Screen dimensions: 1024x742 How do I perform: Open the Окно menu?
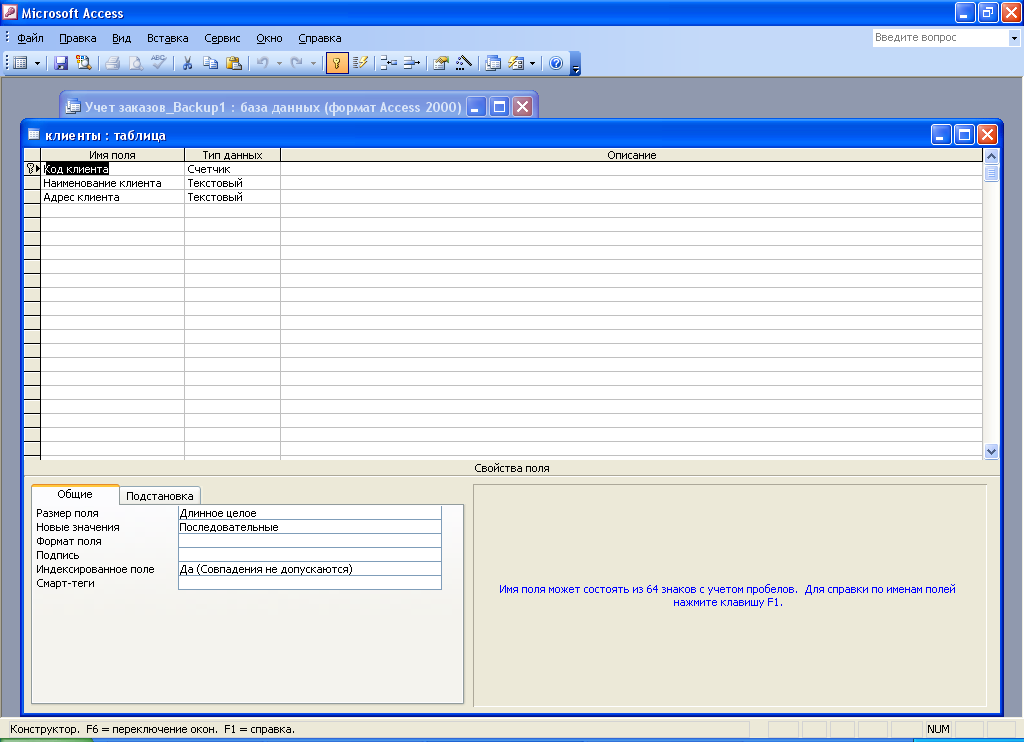click(269, 39)
